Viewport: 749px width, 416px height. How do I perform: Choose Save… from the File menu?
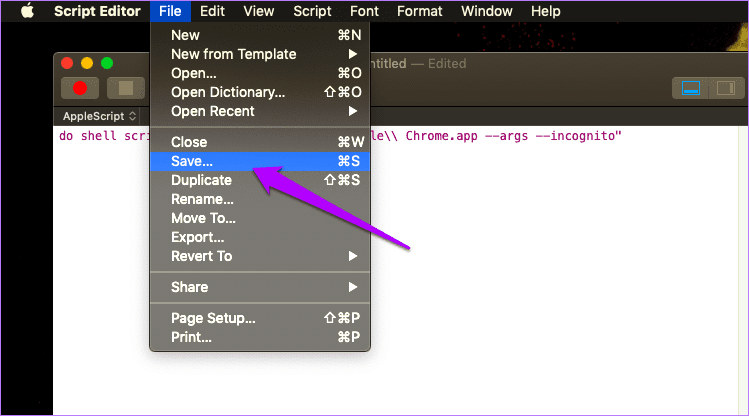click(x=260, y=161)
